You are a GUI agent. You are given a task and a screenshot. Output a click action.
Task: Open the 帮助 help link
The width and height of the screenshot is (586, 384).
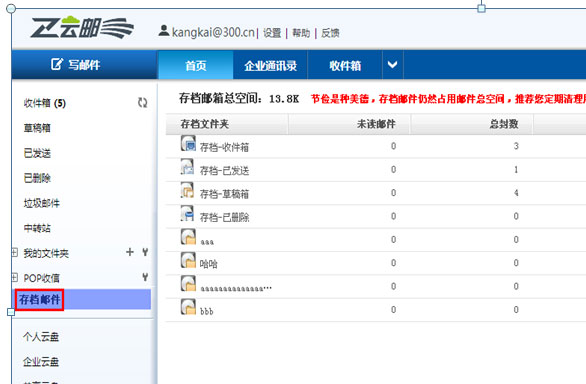301,33
